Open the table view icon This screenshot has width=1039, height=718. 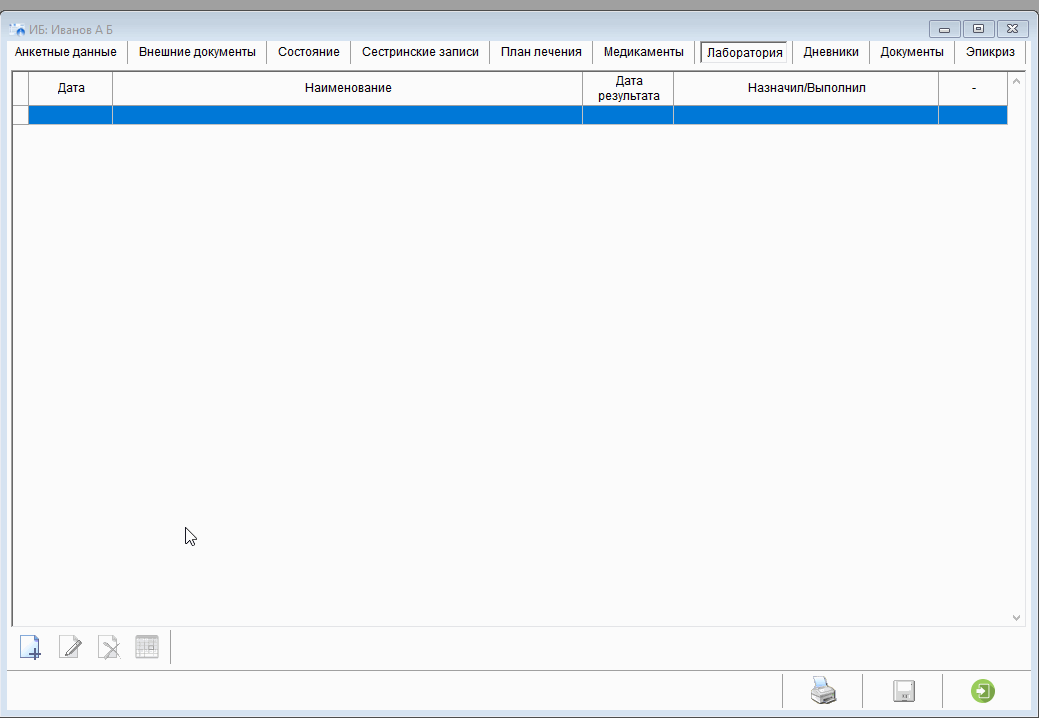tap(147, 647)
